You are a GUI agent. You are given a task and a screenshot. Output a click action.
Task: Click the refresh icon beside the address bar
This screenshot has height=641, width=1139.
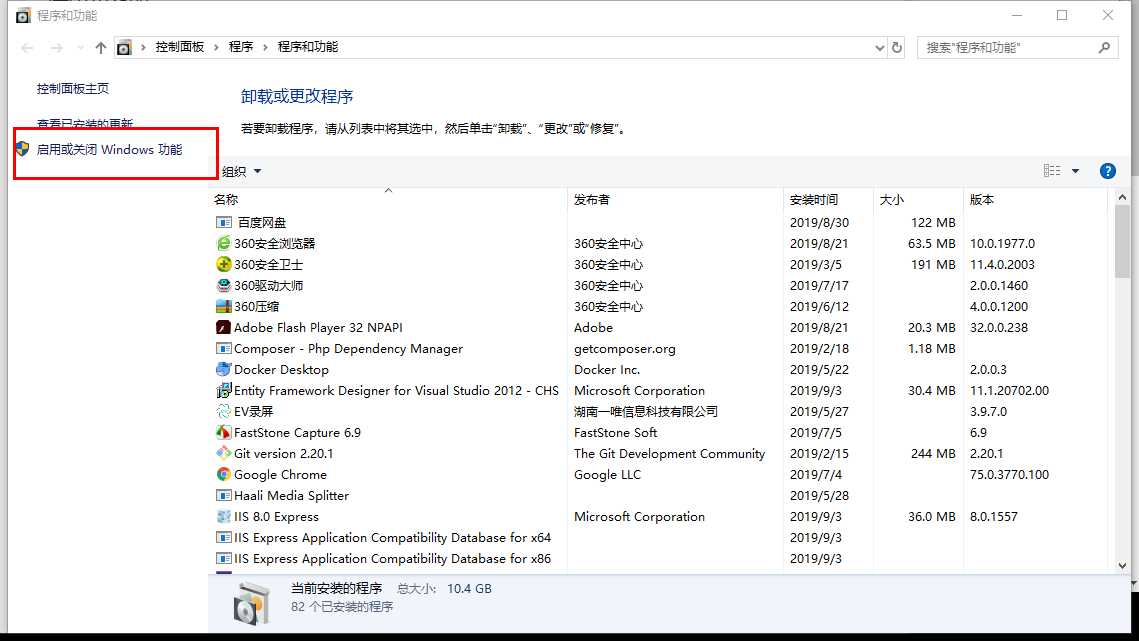coord(897,47)
